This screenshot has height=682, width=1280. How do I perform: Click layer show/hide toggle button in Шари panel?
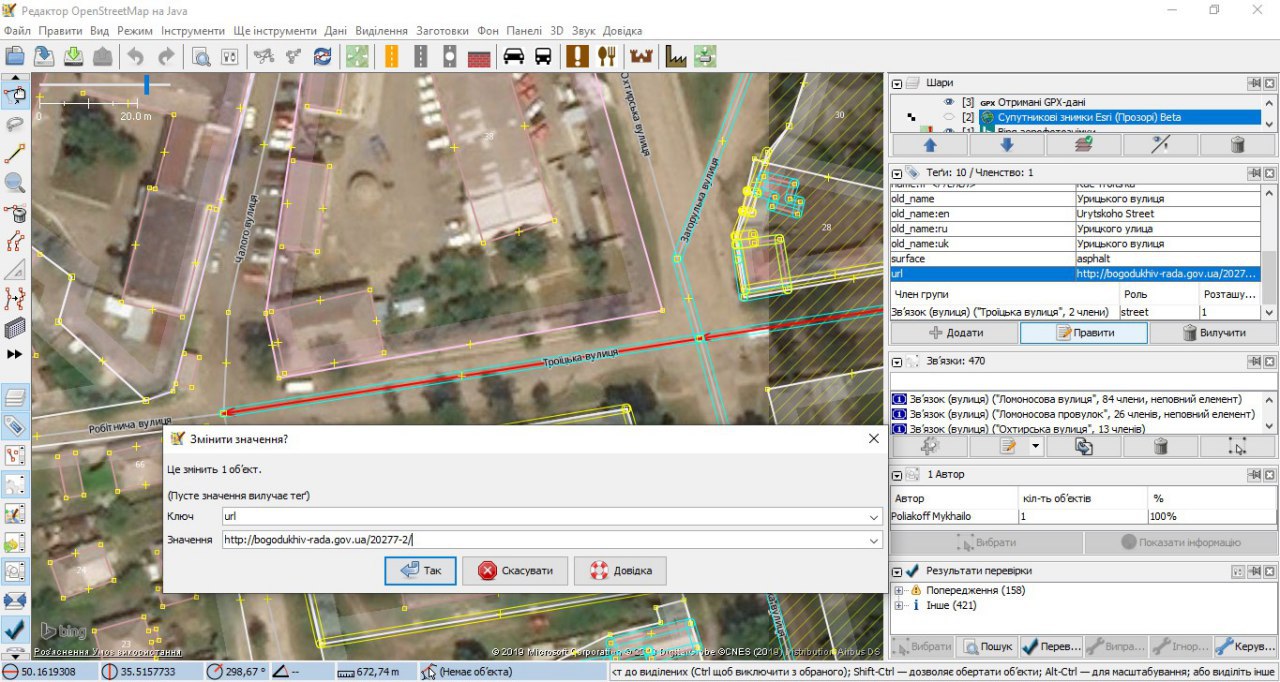[1160, 145]
